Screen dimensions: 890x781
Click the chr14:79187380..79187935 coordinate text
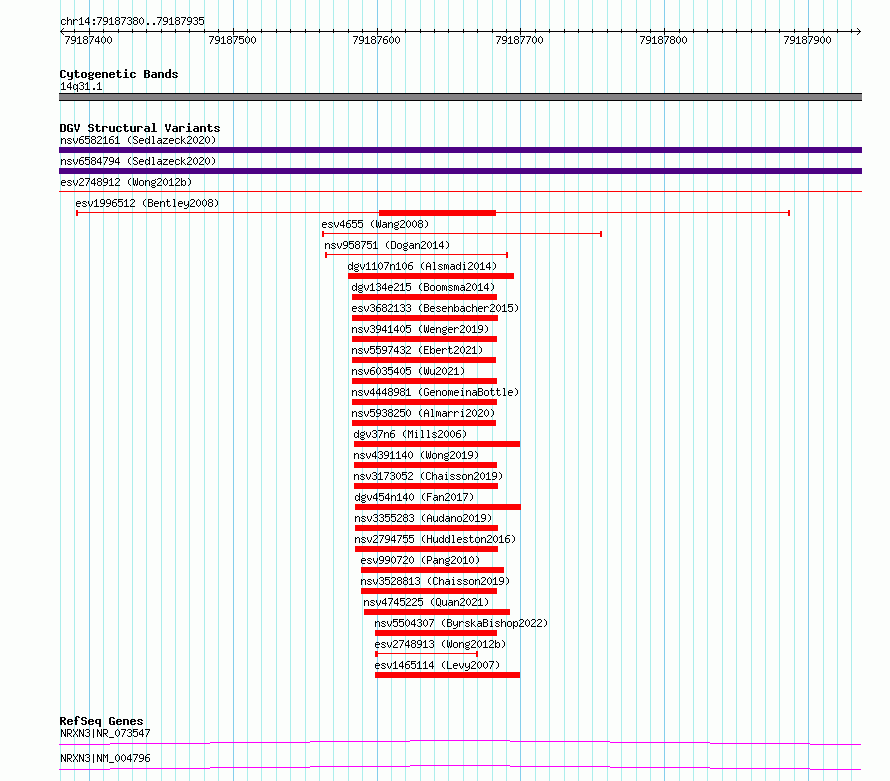pos(132,22)
